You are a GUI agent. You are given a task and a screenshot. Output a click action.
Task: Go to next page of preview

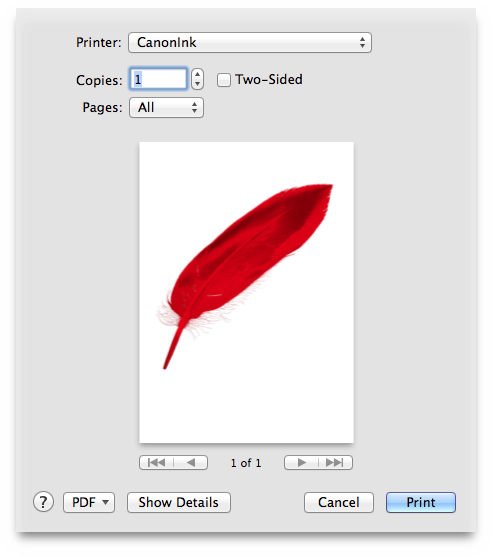301,462
